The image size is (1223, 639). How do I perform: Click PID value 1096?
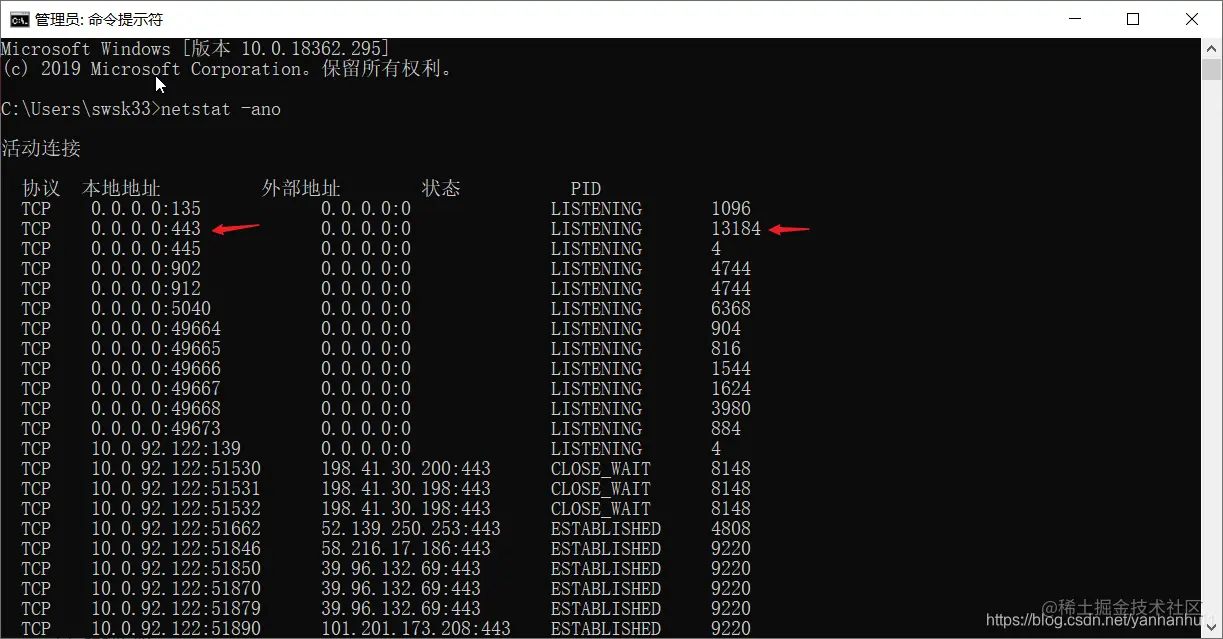[x=731, y=209]
